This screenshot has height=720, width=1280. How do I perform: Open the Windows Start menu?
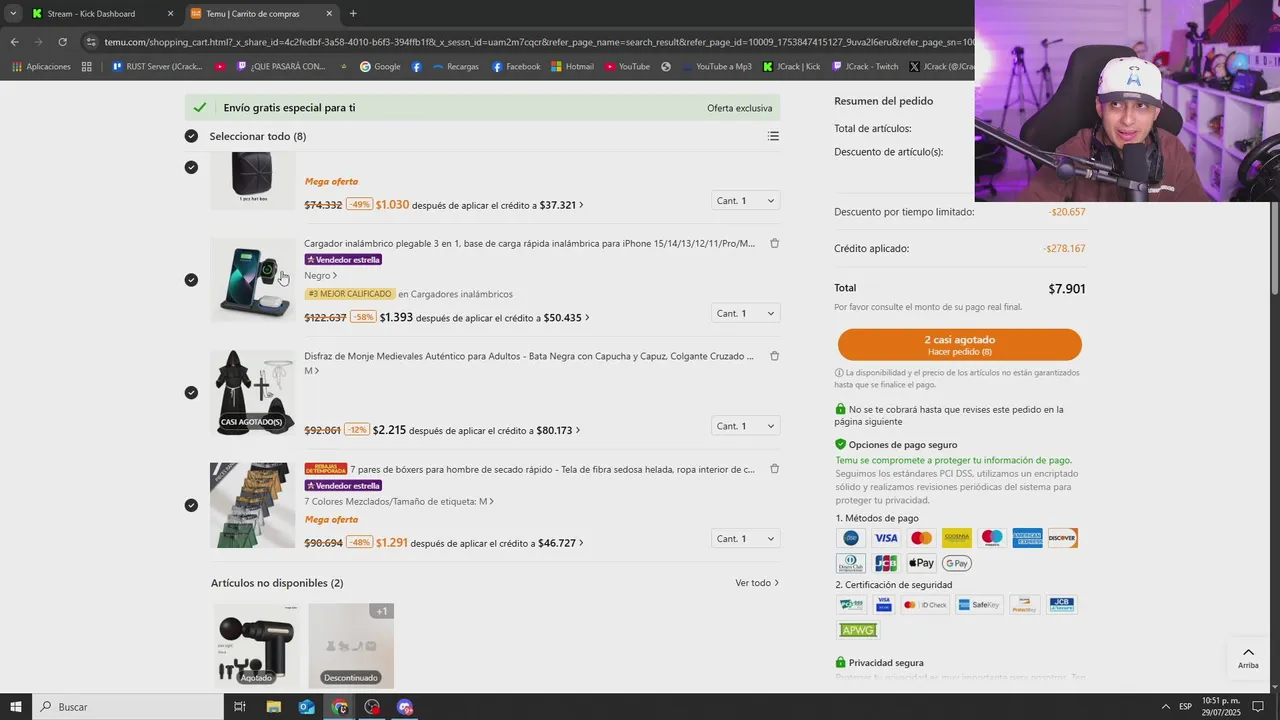pyautogui.click(x=15, y=707)
